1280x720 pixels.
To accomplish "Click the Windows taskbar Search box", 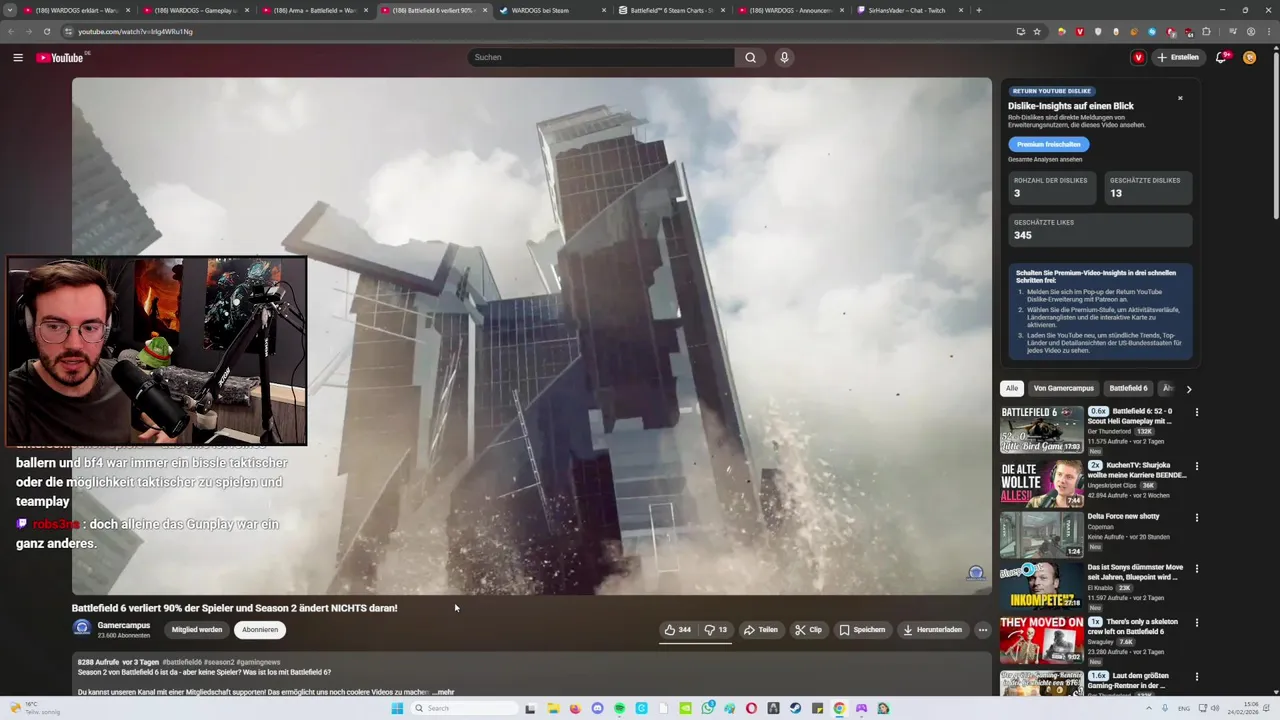I will pyautogui.click(x=464, y=708).
